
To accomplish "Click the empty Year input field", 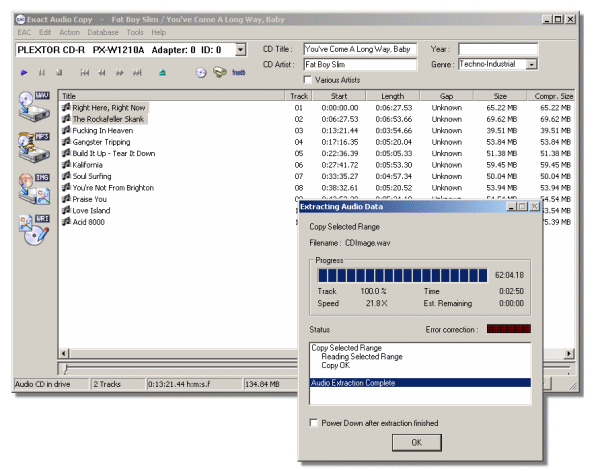I will [x=498, y=49].
